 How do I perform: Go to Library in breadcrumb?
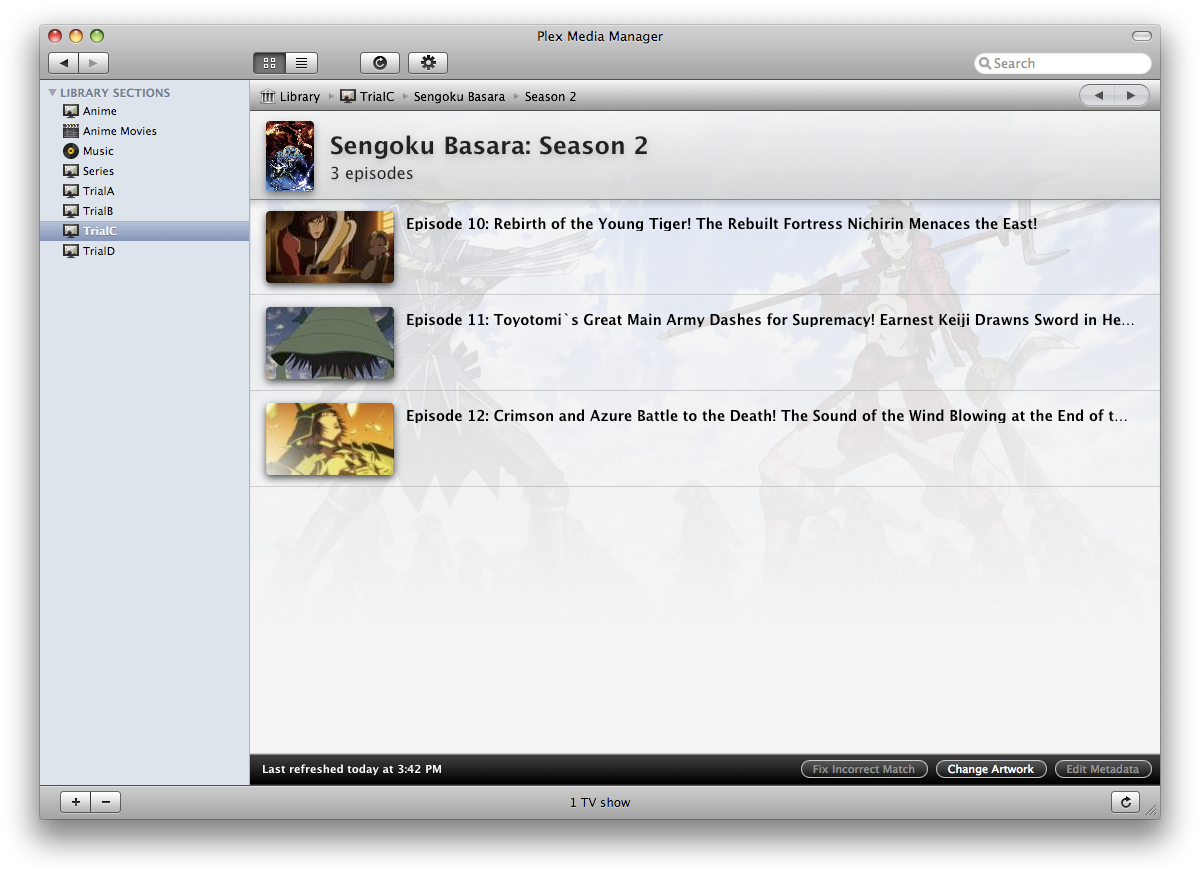[x=300, y=97]
